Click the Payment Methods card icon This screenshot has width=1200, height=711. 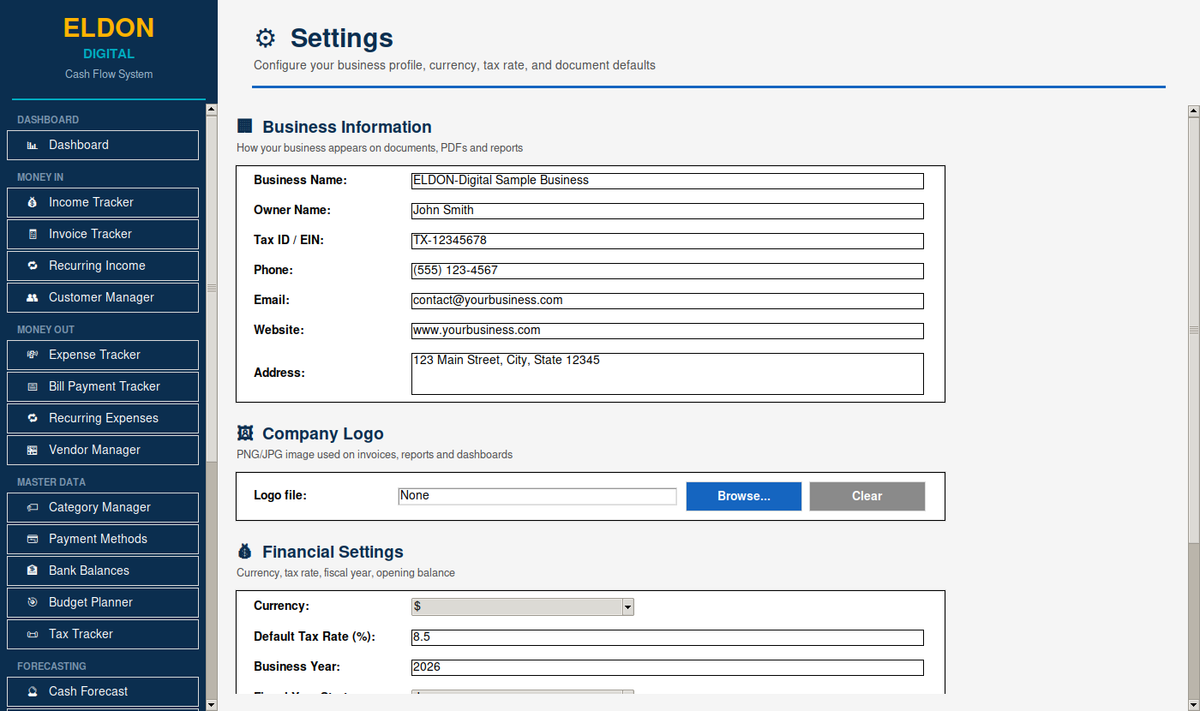[32, 540]
